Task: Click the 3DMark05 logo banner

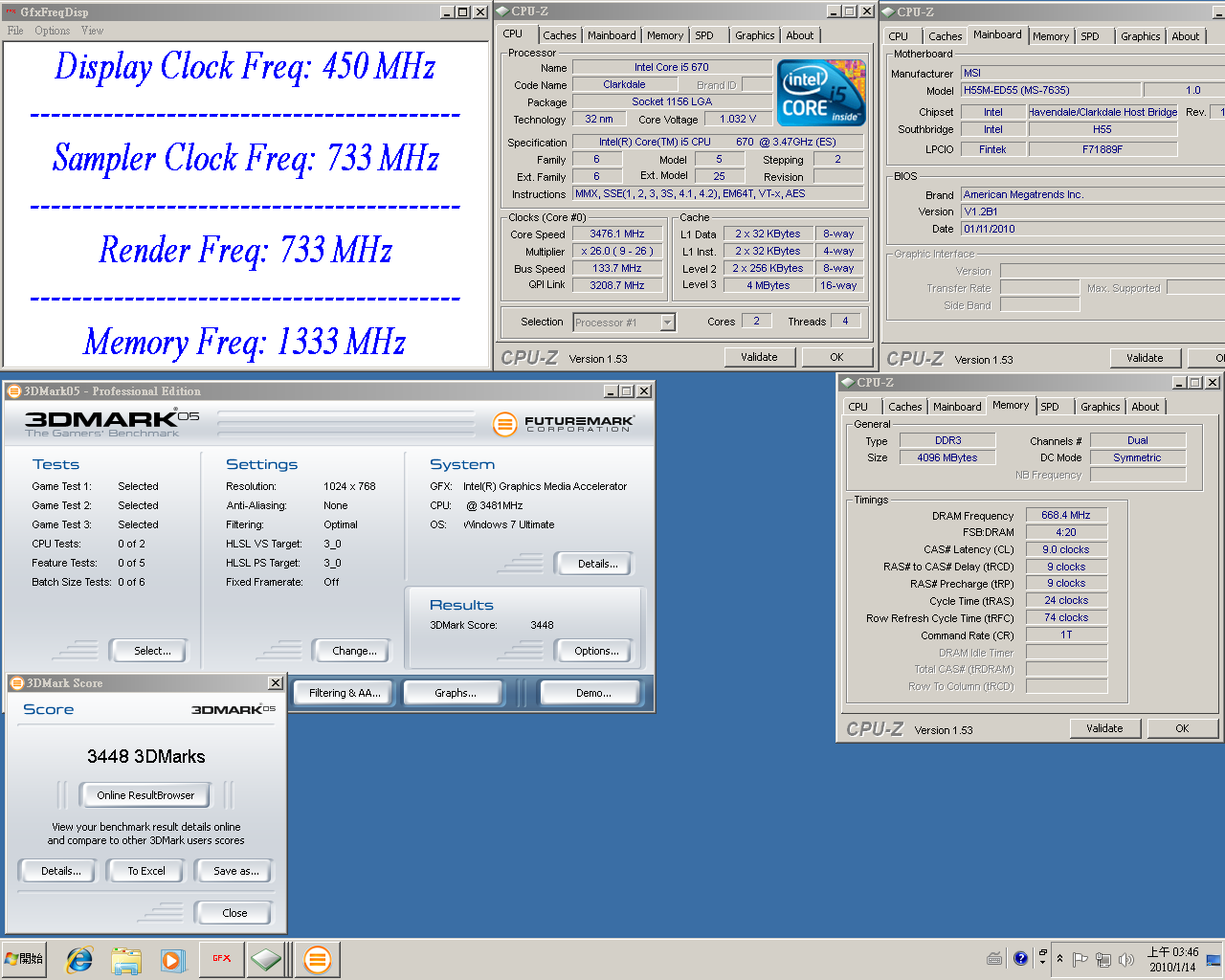Action: tap(112, 423)
